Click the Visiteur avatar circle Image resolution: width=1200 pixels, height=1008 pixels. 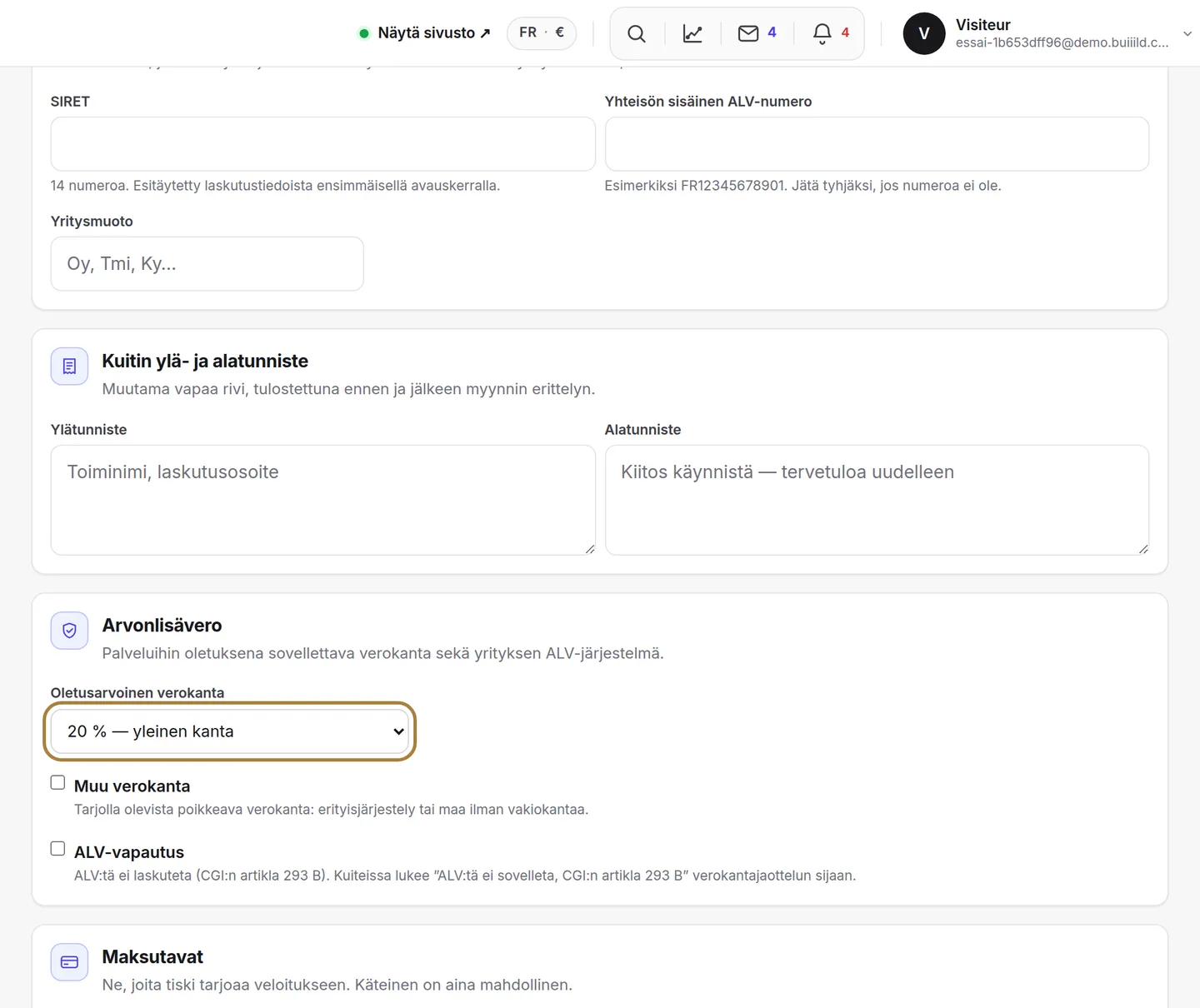point(924,33)
